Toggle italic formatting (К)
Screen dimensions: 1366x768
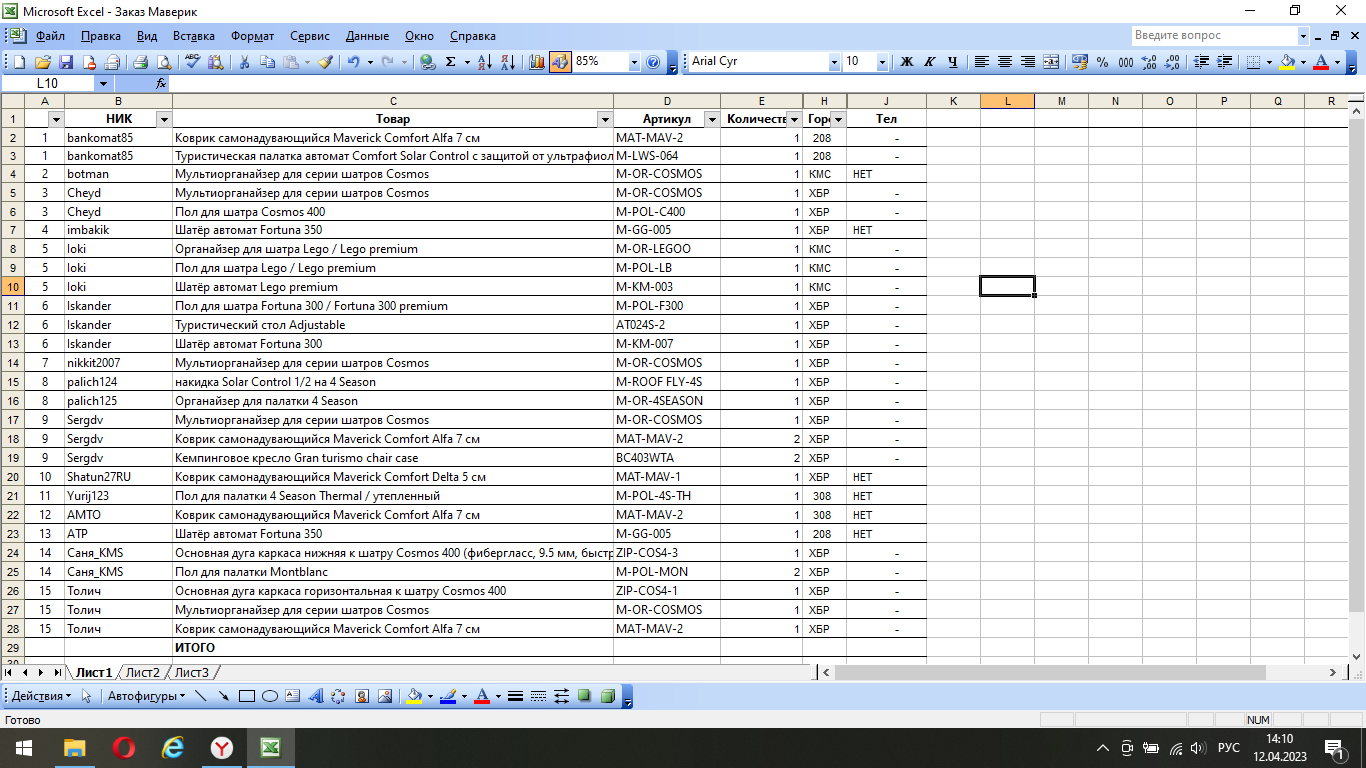pos(930,62)
